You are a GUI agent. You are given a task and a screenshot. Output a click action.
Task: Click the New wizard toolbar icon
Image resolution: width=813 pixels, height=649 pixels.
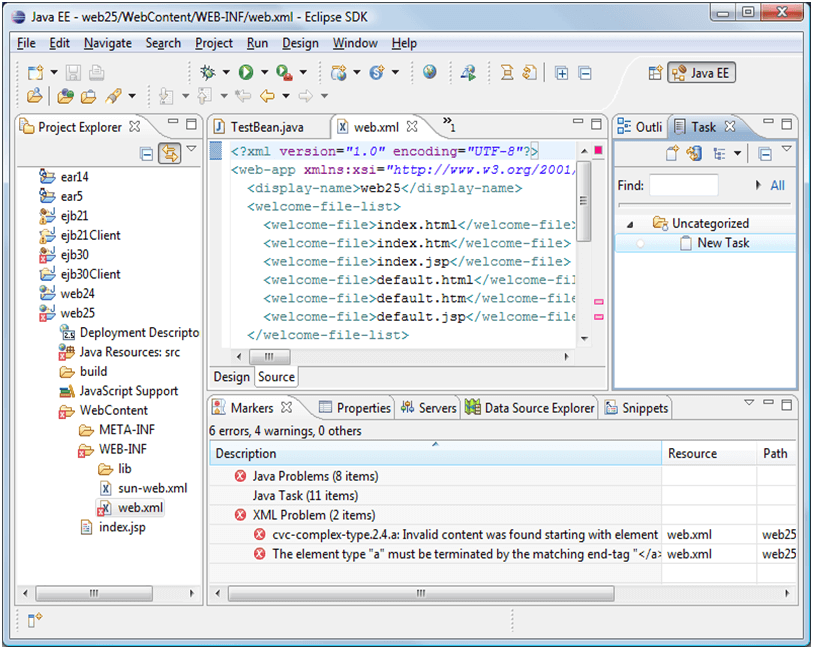pos(35,73)
